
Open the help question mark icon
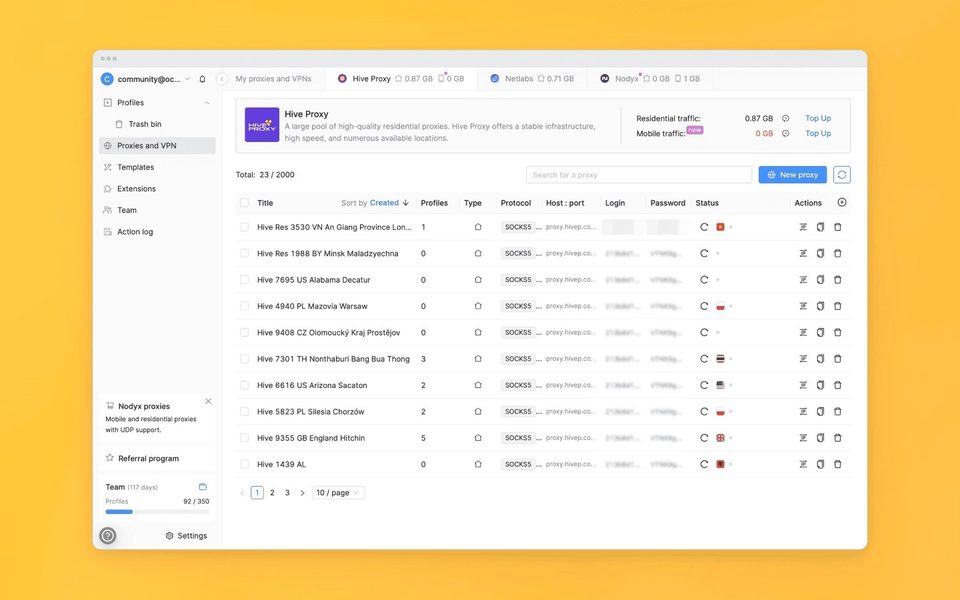coord(108,536)
